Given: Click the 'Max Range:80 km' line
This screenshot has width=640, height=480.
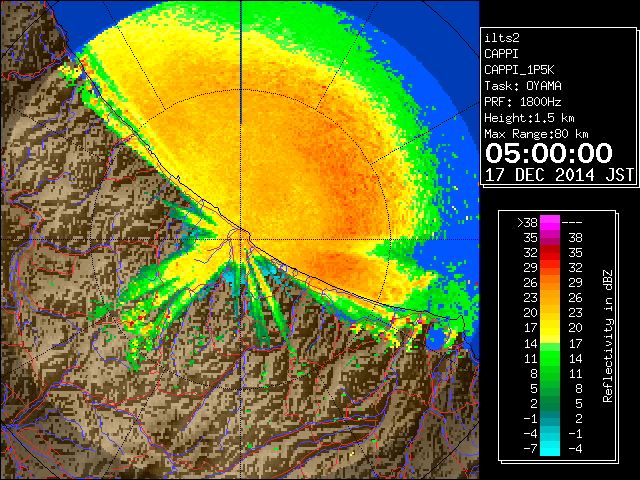Looking at the screenshot, I should 536,134.
